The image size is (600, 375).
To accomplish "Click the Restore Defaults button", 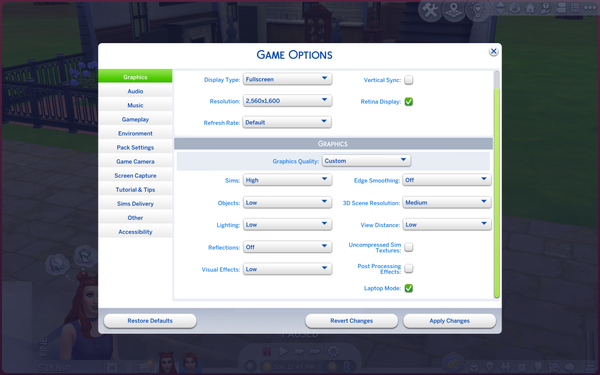I will (150, 321).
